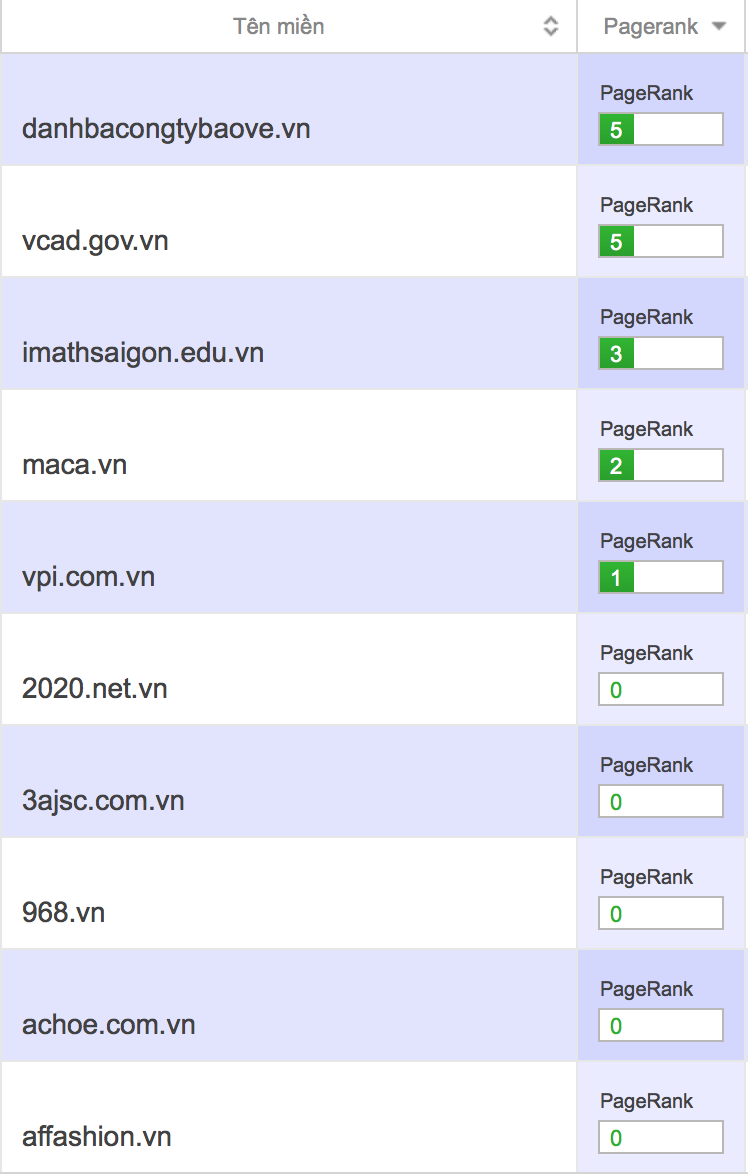Open the affashion.vn domain entry

coord(97,1137)
